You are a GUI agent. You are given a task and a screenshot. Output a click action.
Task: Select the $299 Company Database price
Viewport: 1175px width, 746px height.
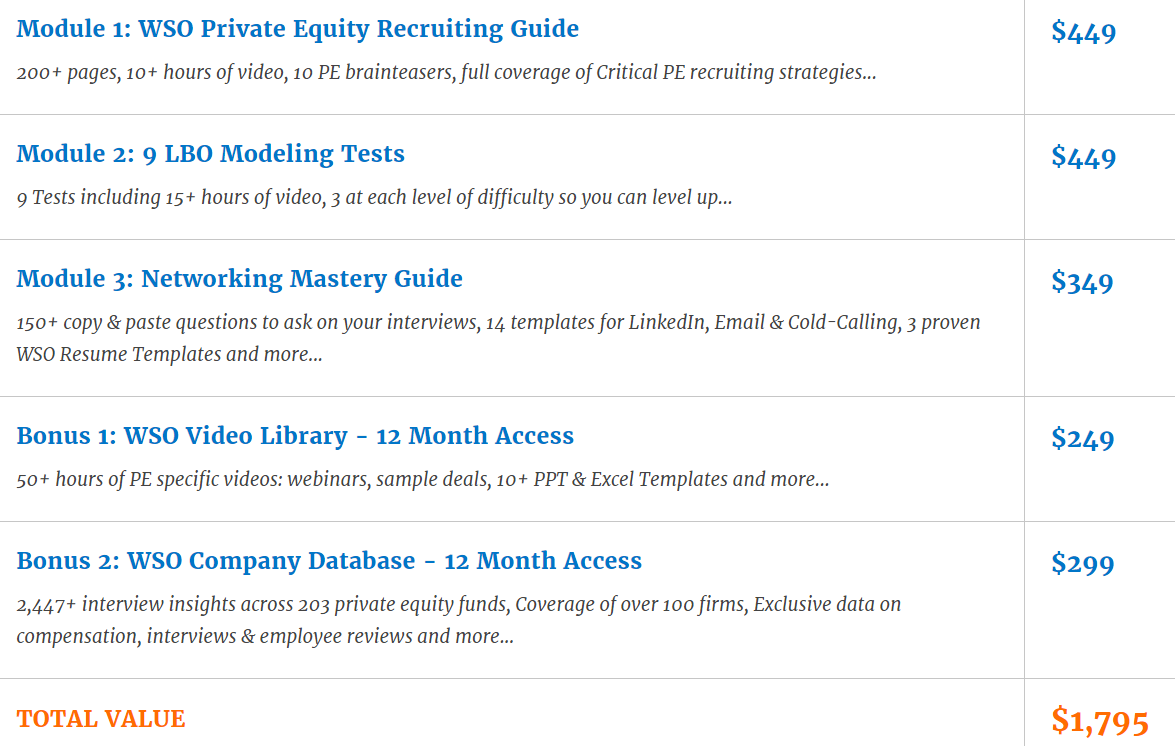[1082, 565]
